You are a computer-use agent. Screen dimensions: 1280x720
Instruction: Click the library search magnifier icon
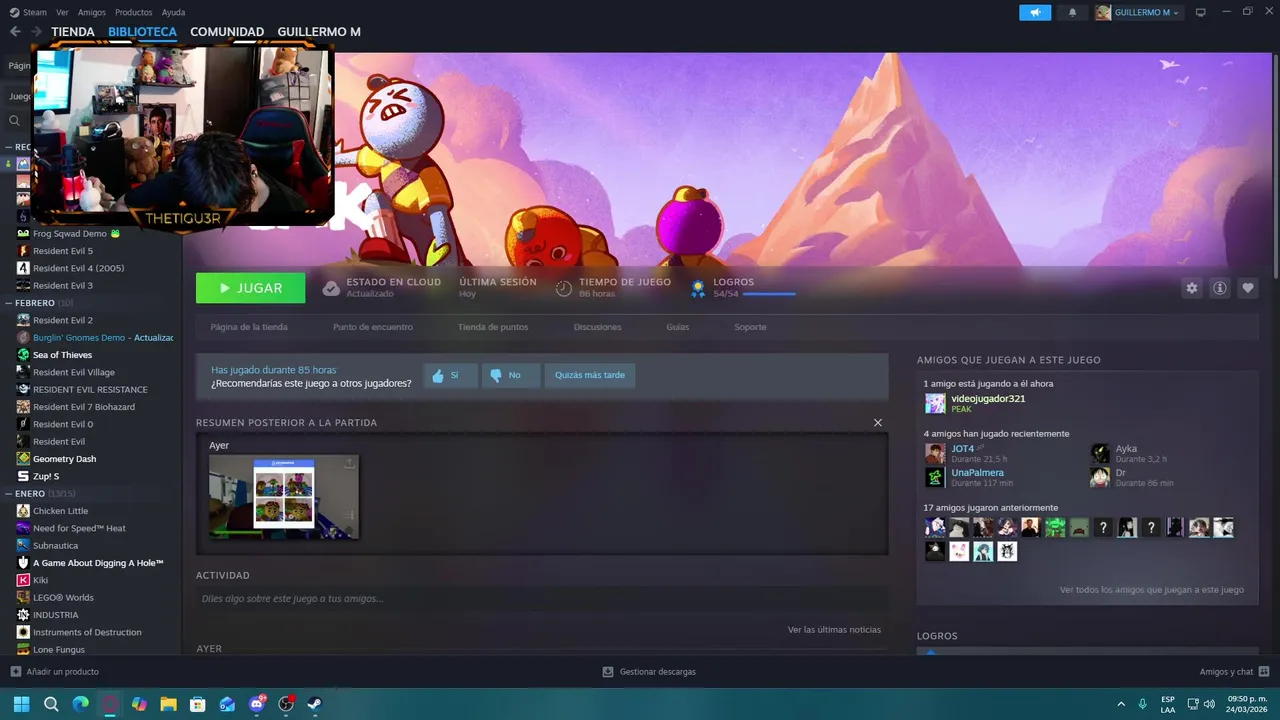14,121
